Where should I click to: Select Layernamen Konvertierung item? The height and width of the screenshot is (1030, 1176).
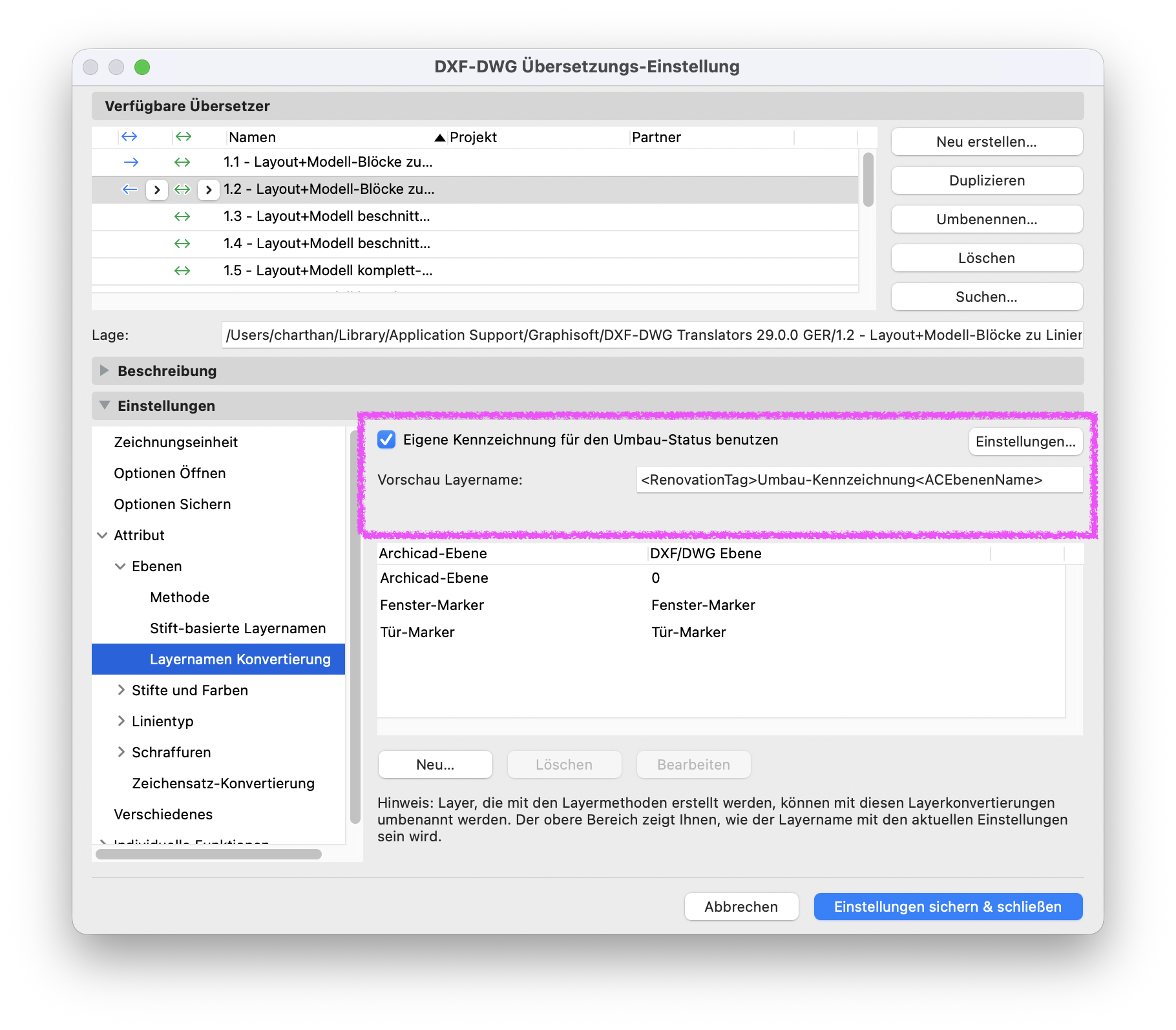click(218, 659)
